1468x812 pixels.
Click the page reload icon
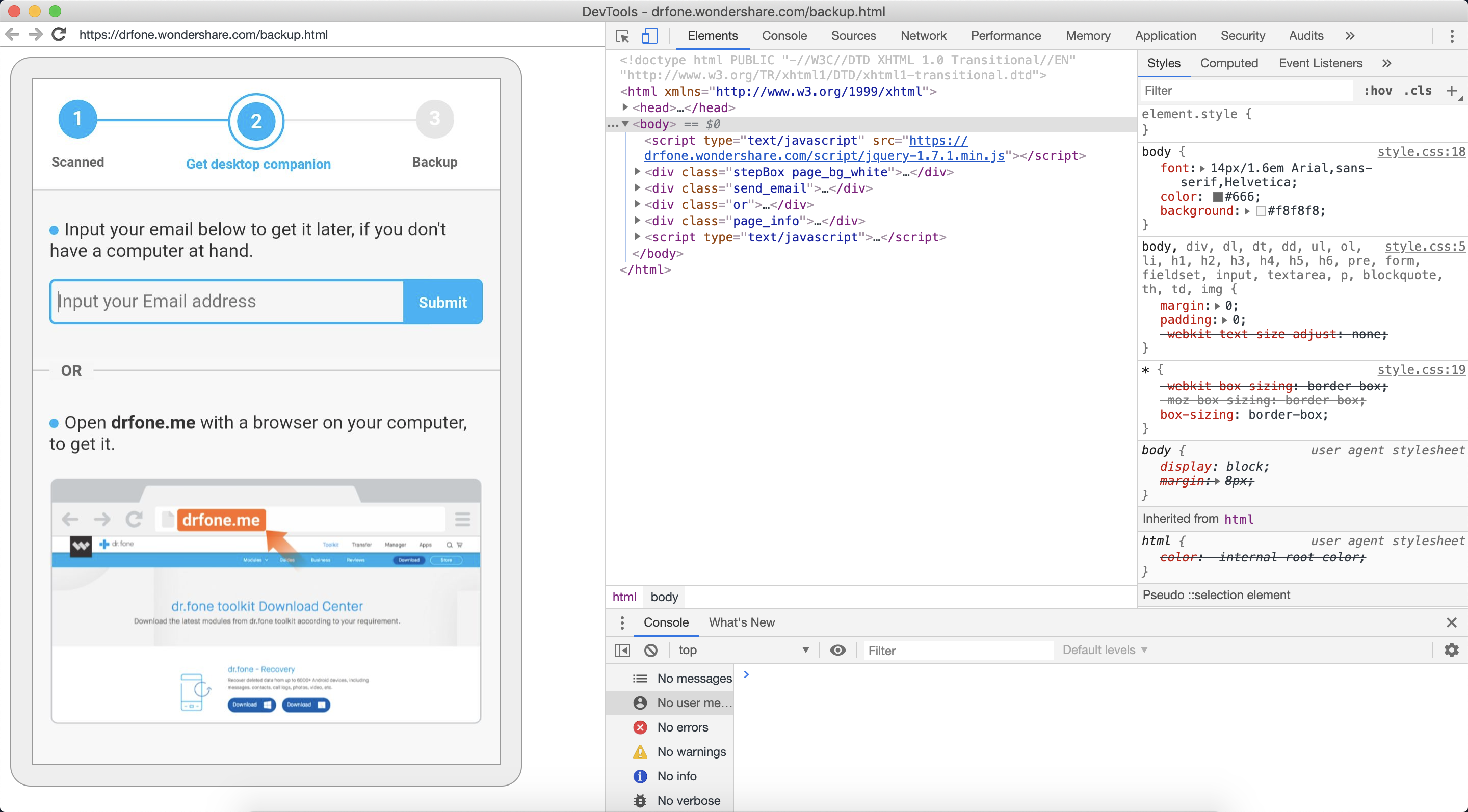[59, 34]
